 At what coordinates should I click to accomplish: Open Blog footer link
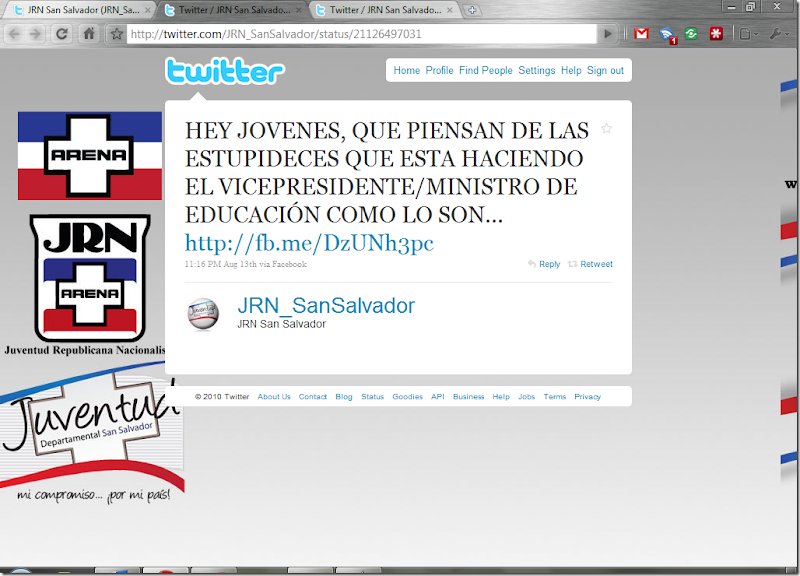click(344, 396)
